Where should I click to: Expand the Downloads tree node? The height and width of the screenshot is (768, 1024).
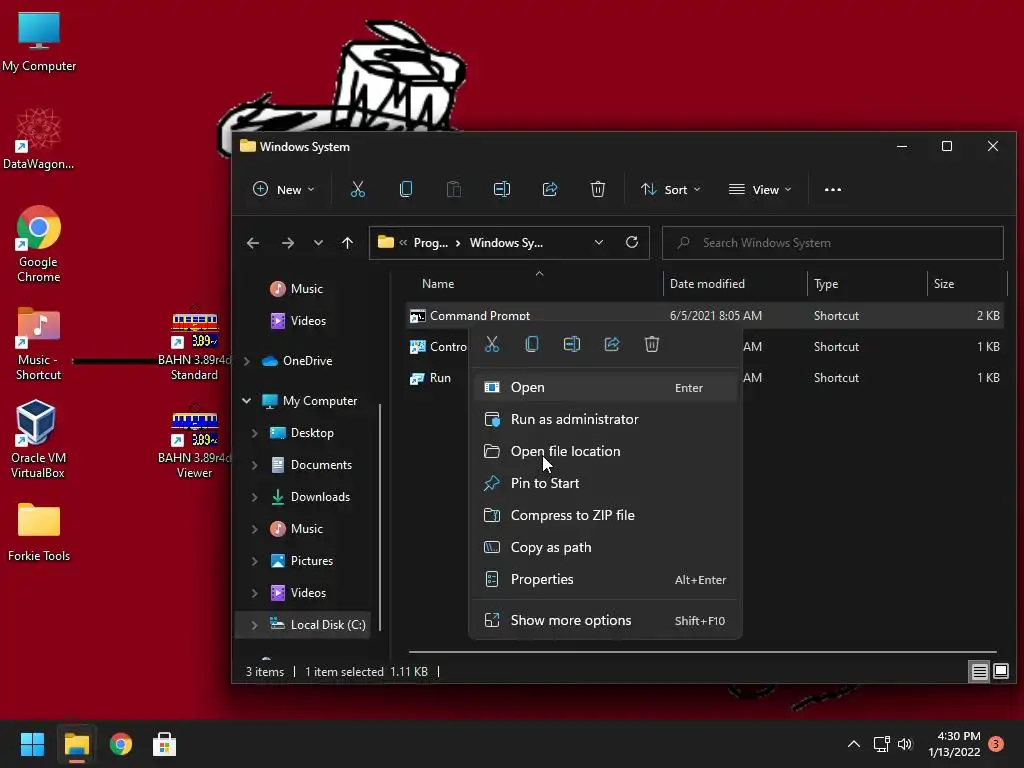pyautogui.click(x=255, y=497)
